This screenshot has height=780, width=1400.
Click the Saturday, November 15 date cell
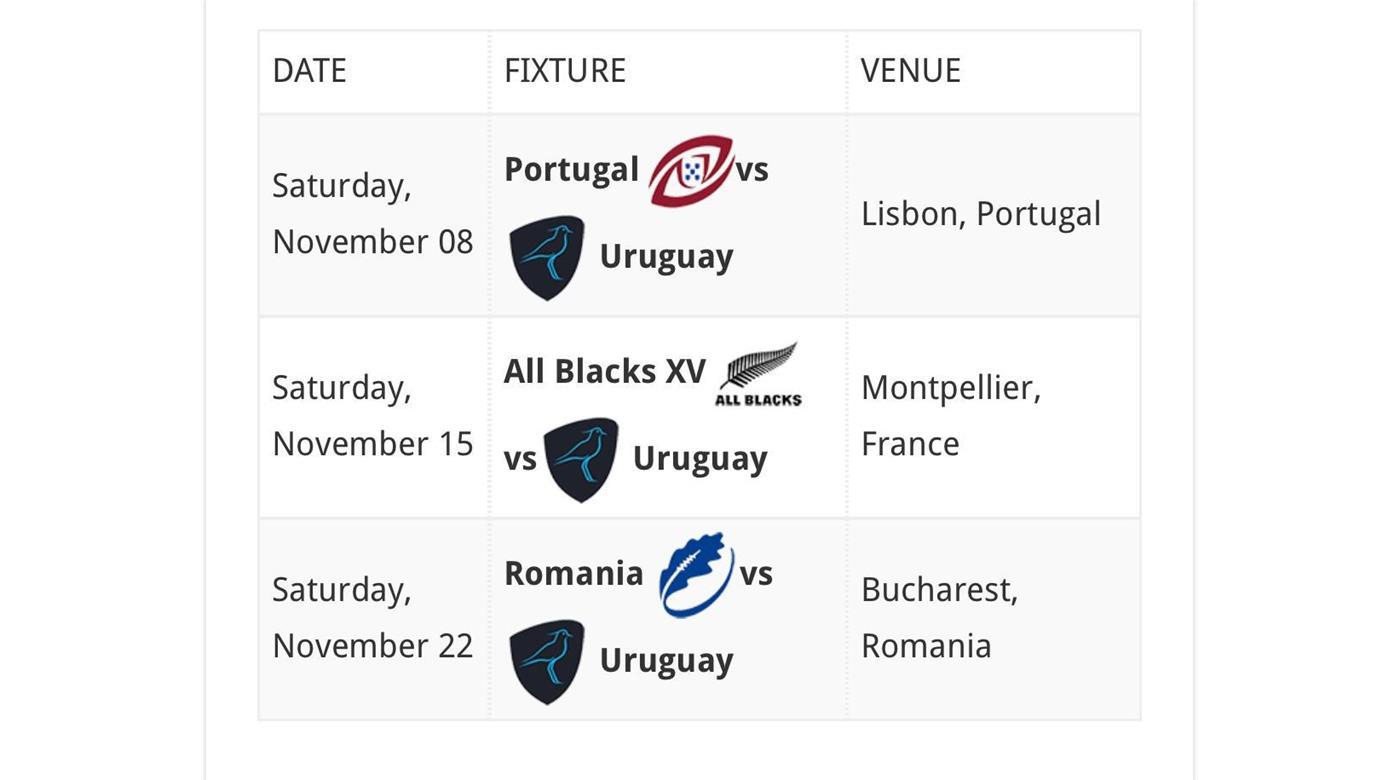coord(372,416)
